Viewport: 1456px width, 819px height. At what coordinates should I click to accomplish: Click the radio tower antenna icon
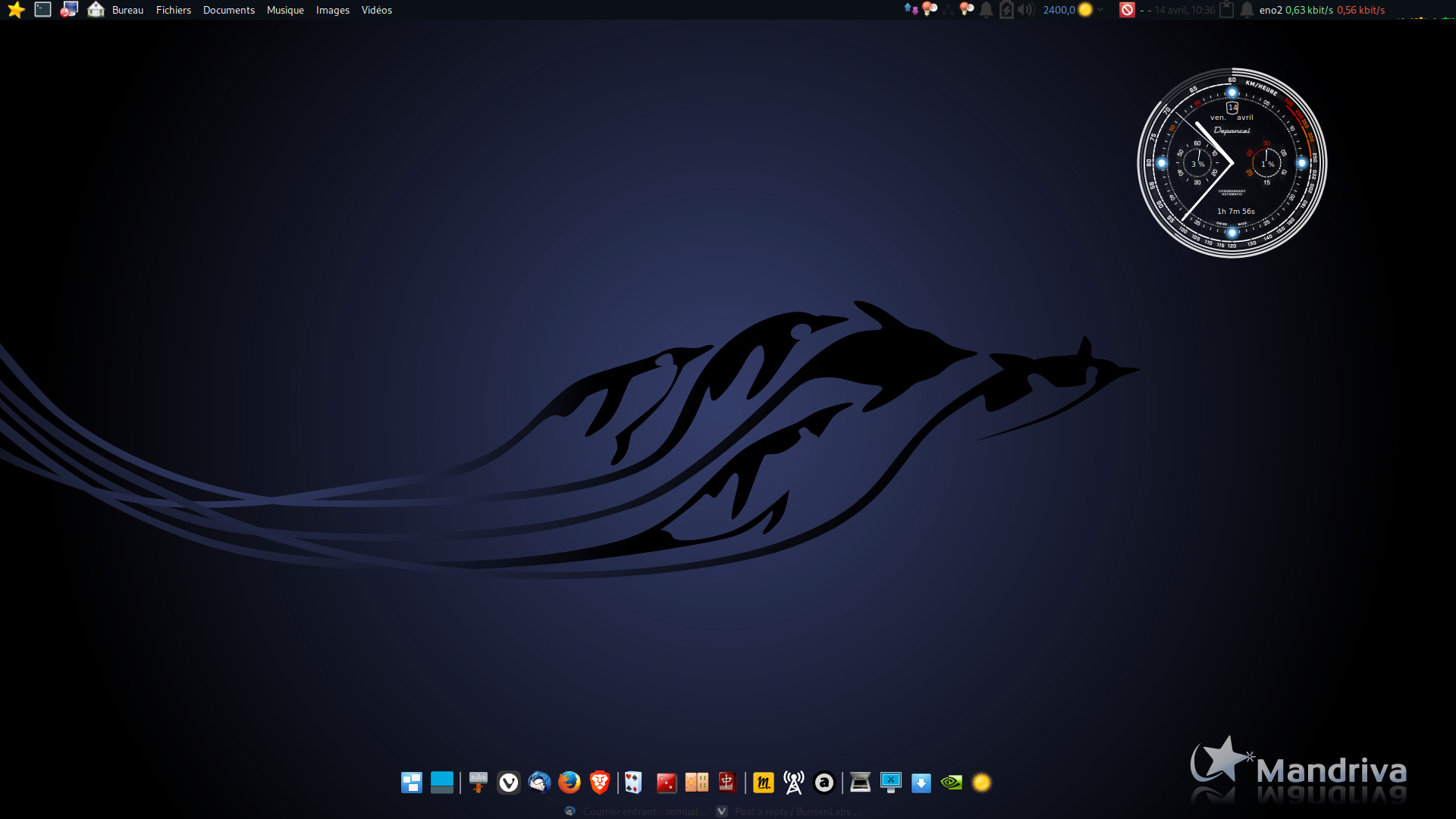tap(794, 783)
